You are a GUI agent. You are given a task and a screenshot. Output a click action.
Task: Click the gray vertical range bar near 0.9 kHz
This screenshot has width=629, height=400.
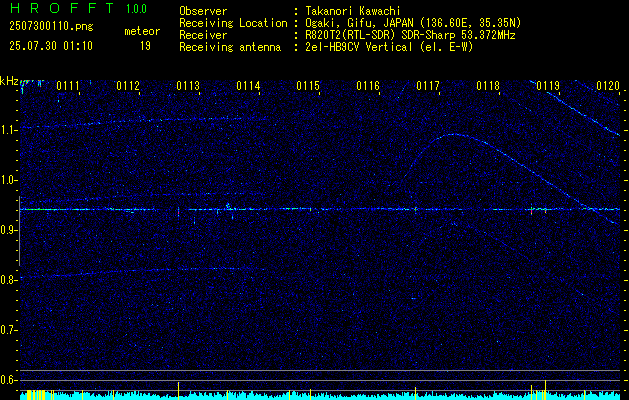coord(19,231)
